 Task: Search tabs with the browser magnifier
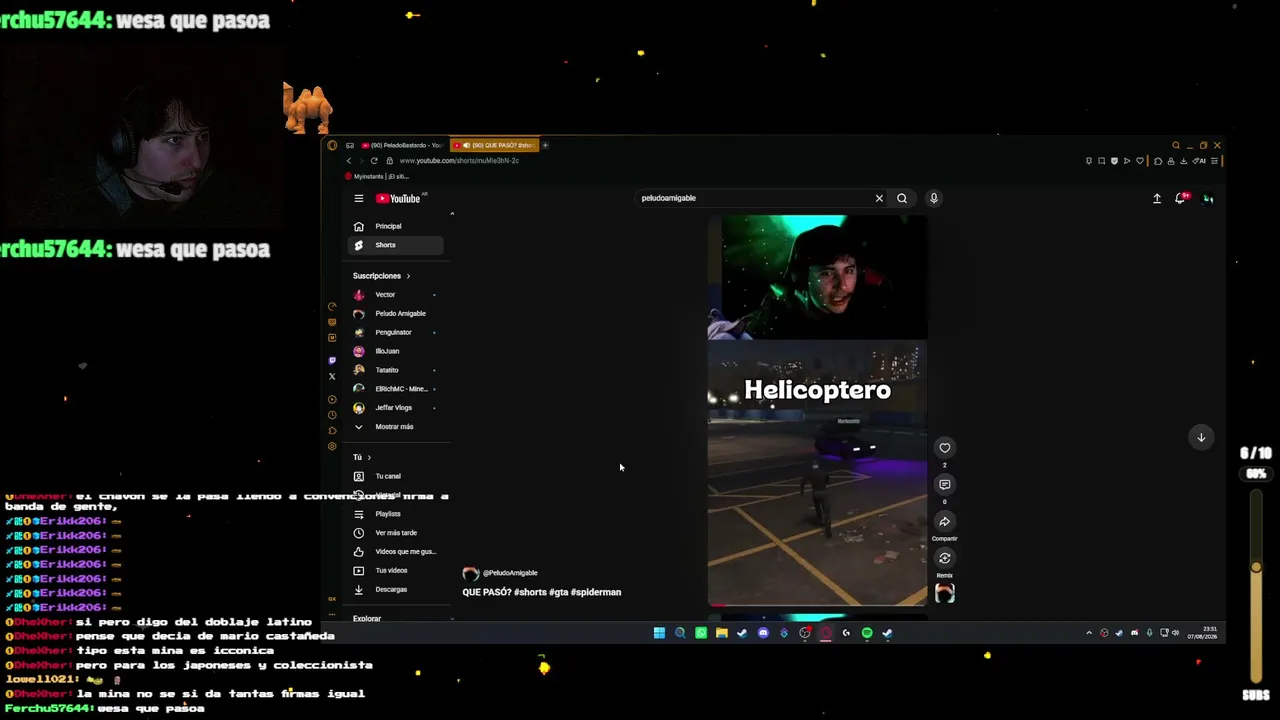[1176, 145]
